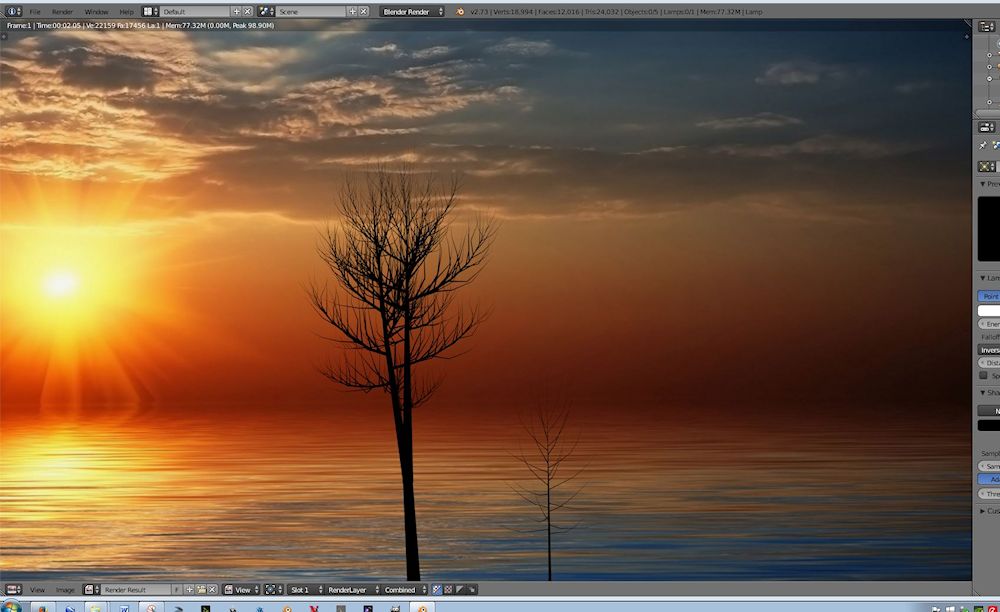Screen dimensions: 1000x612
Task: Click the black shadow color swatch
Action: pyautogui.click(x=989, y=425)
